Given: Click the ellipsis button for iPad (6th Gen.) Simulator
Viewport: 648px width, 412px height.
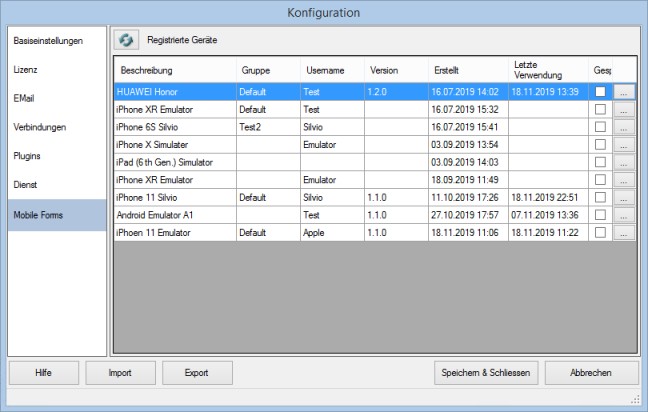Looking at the screenshot, I should [624, 162].
